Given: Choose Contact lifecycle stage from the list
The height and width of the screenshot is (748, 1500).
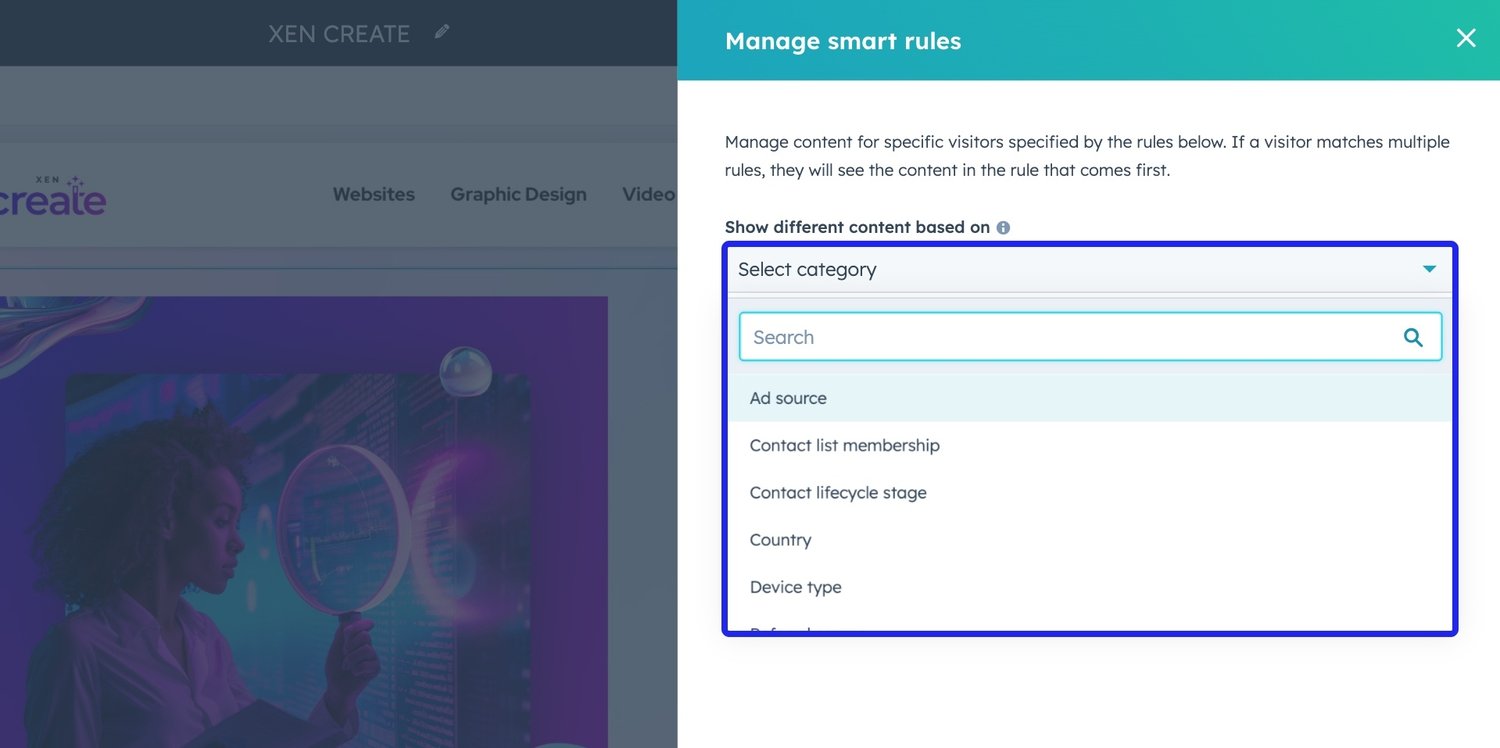Looking at the screenshot, I should (837, 492).
